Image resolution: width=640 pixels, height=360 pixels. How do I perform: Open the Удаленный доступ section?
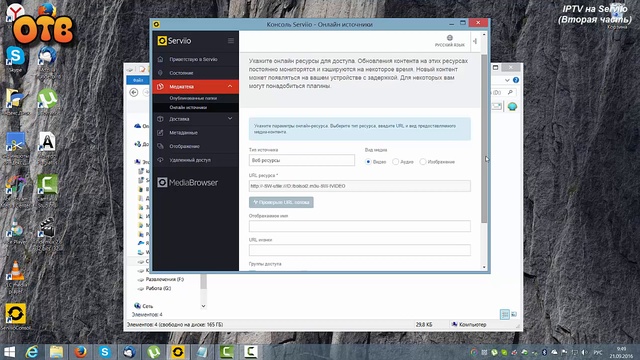(x=190, y=160)
